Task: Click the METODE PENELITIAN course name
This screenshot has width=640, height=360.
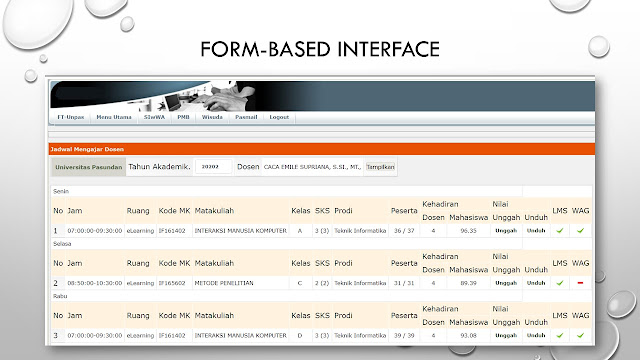Action: tap(224, 283)
